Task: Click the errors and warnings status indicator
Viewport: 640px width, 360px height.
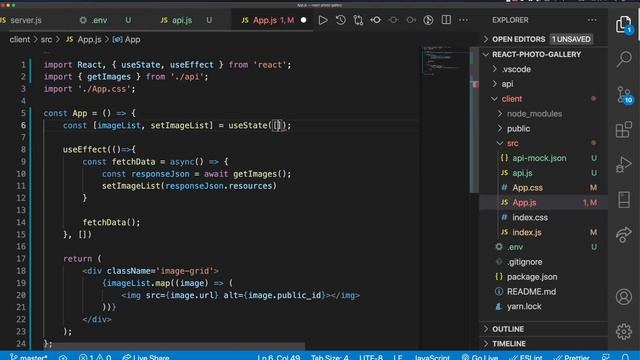Action: click(95, 357)
